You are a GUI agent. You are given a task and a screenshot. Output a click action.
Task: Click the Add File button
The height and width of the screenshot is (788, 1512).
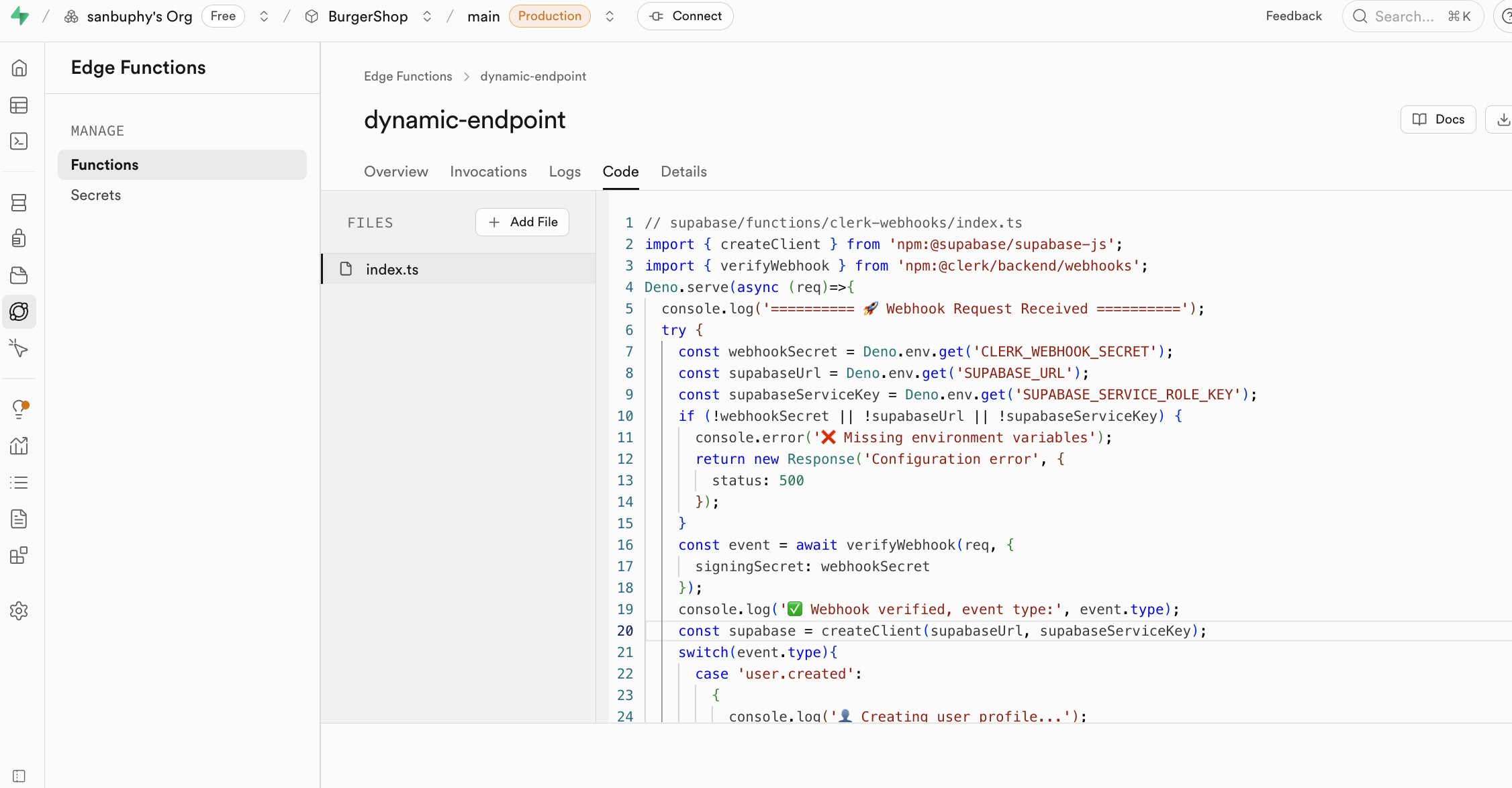(x=522, y=222)
